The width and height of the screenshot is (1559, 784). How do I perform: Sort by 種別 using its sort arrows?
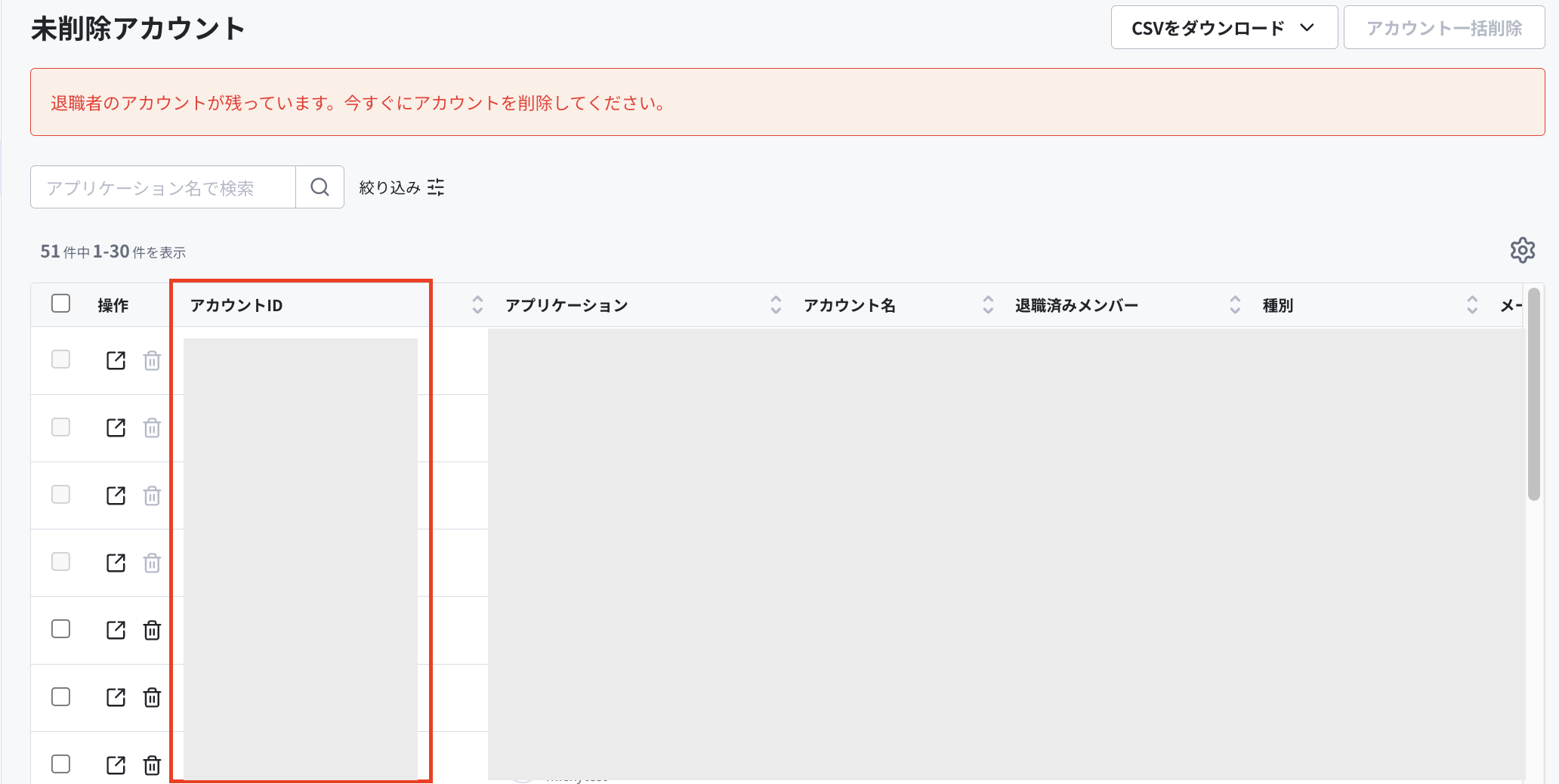(x=1472, y=305)
